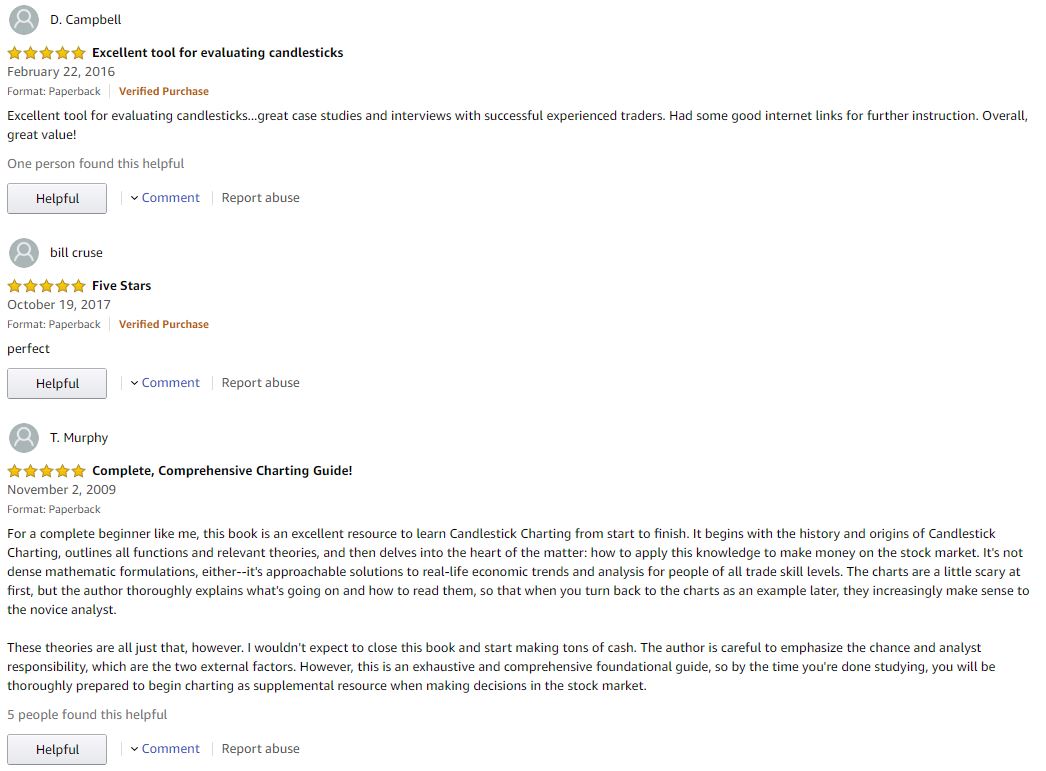Open 'Excellent tool for evaluating candlesticks' review title
1046x771 pixels.
tap(217, 53)
